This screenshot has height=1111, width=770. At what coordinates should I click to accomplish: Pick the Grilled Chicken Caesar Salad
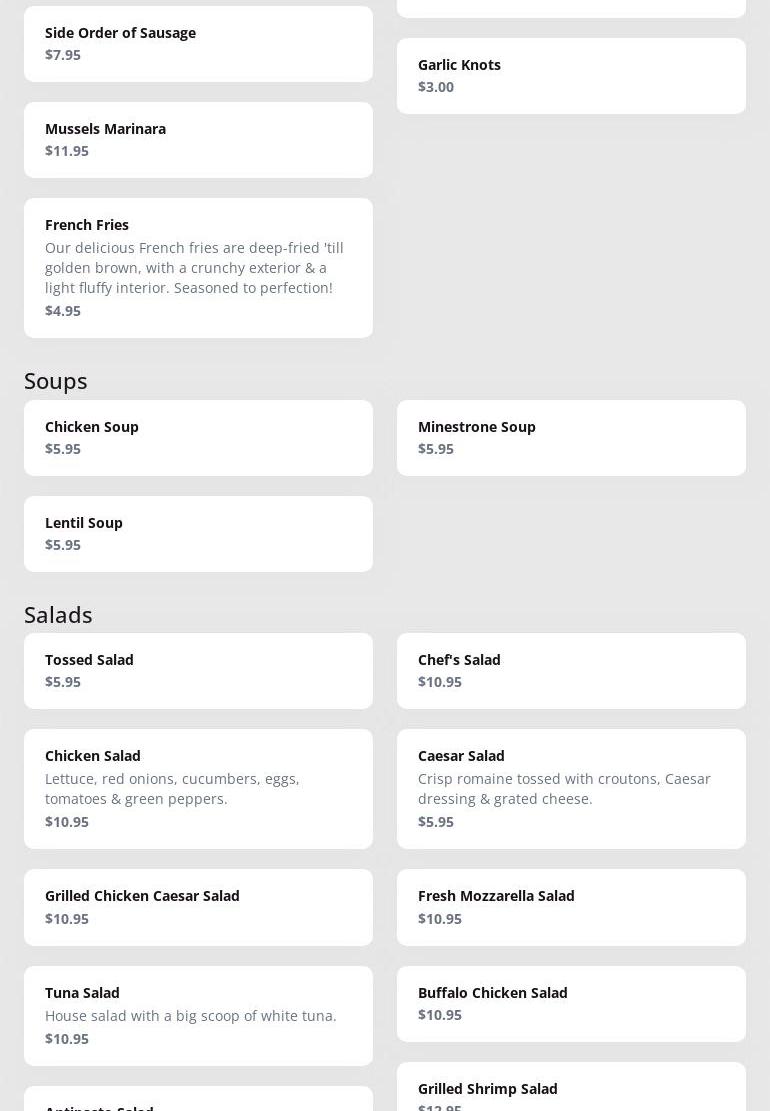[198, 907]
